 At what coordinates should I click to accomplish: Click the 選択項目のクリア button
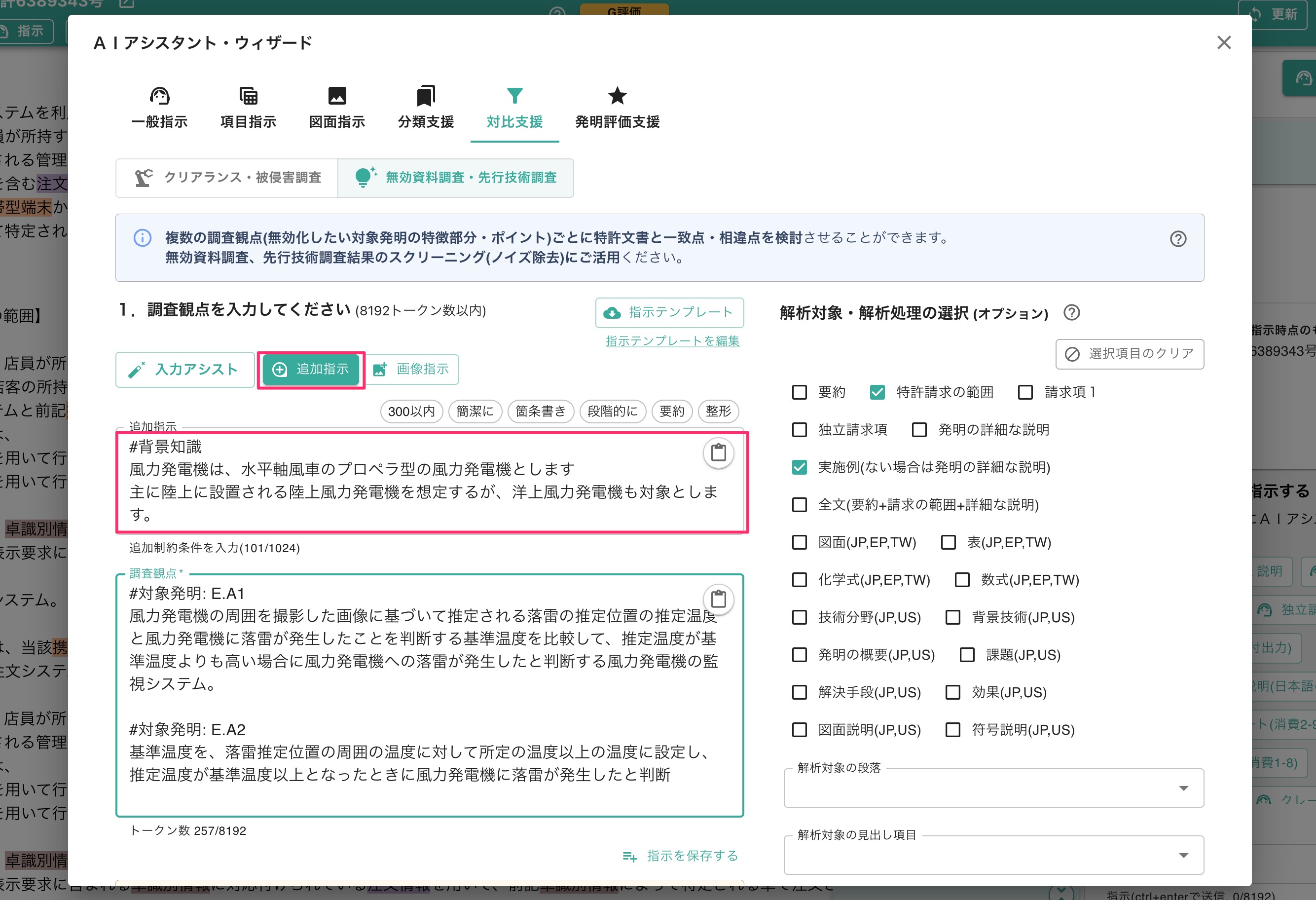pyautogui.click(x=1129, y=353)
